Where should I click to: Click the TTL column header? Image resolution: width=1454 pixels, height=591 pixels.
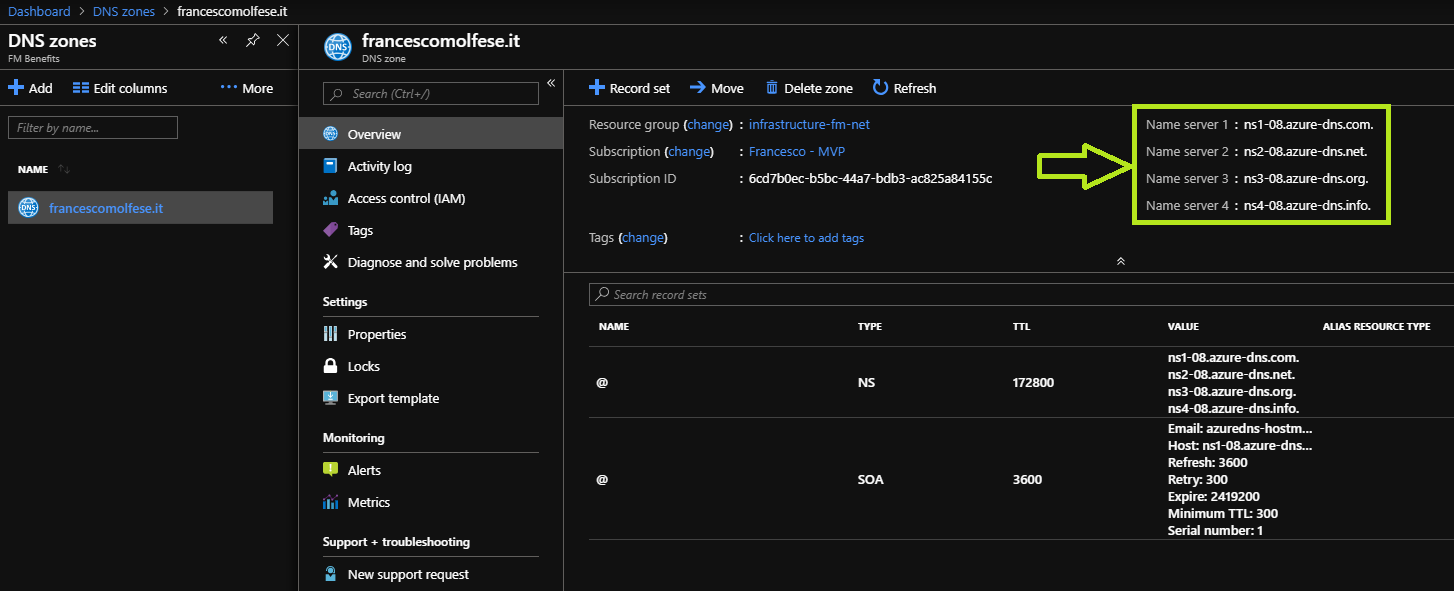(x=1021, y=327)
